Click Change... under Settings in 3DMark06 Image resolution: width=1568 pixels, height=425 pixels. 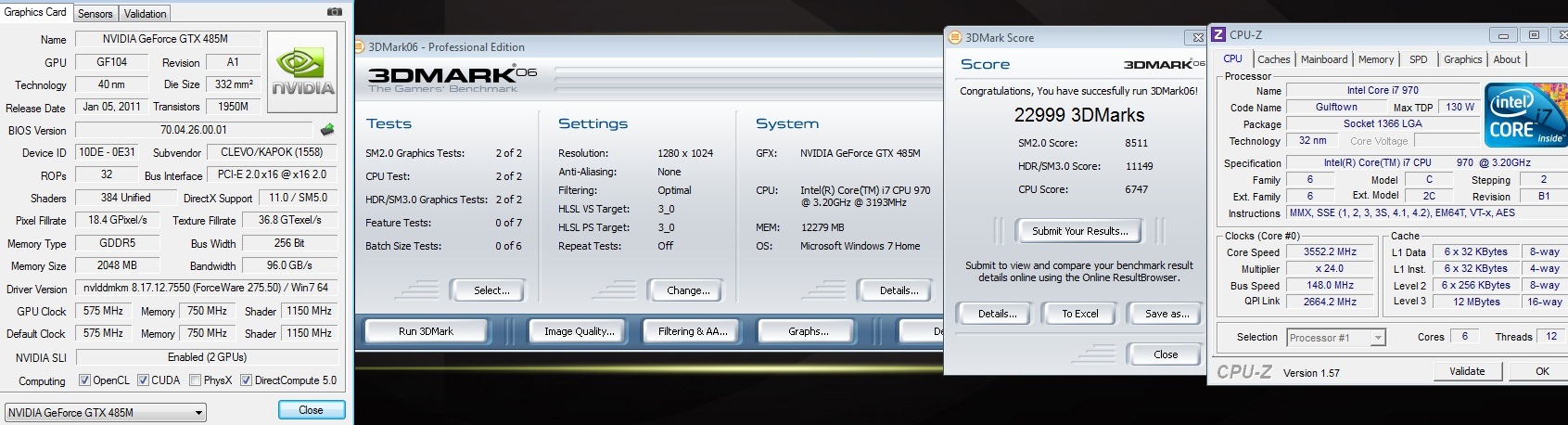click(x=688, y=290)
